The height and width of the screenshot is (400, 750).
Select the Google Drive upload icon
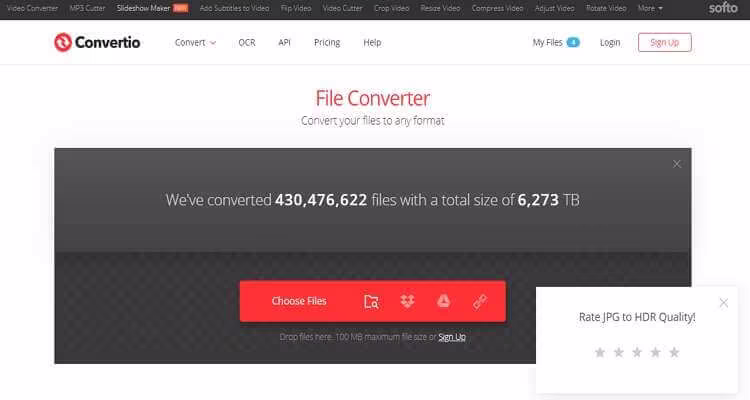click(x=443, y=301)
